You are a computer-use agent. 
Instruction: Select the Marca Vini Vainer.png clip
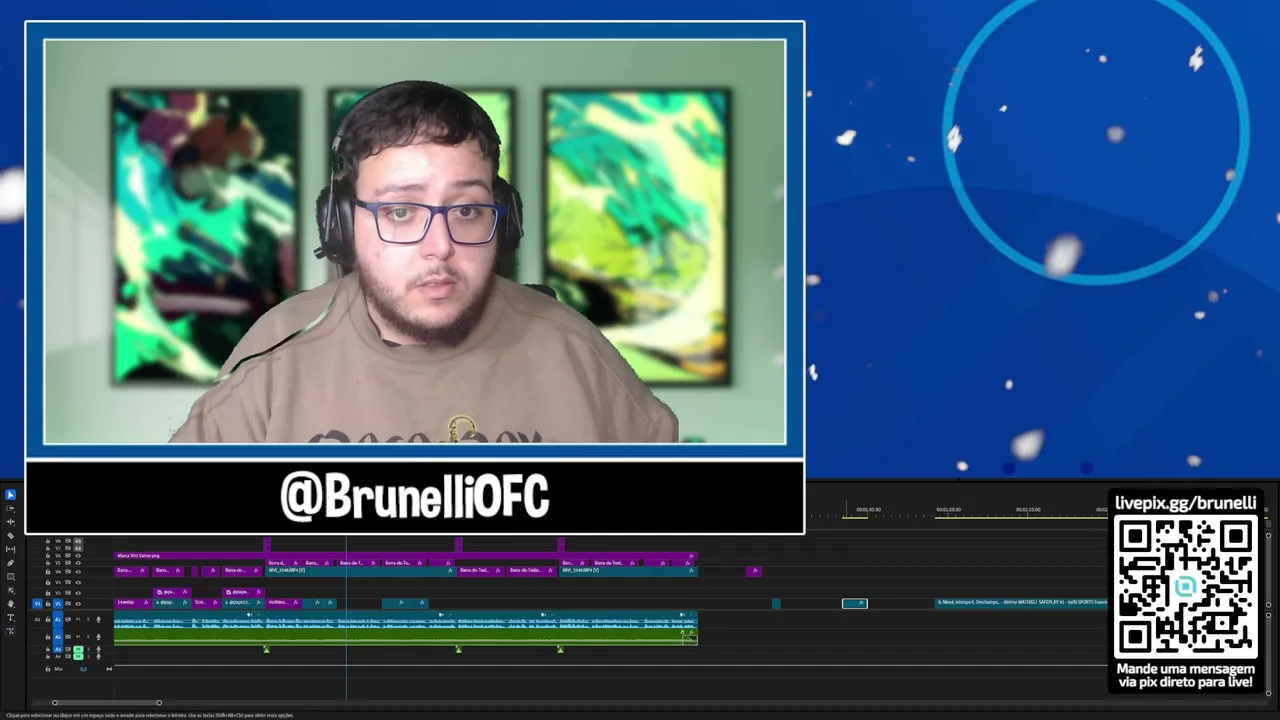click(x=406, y=555)
